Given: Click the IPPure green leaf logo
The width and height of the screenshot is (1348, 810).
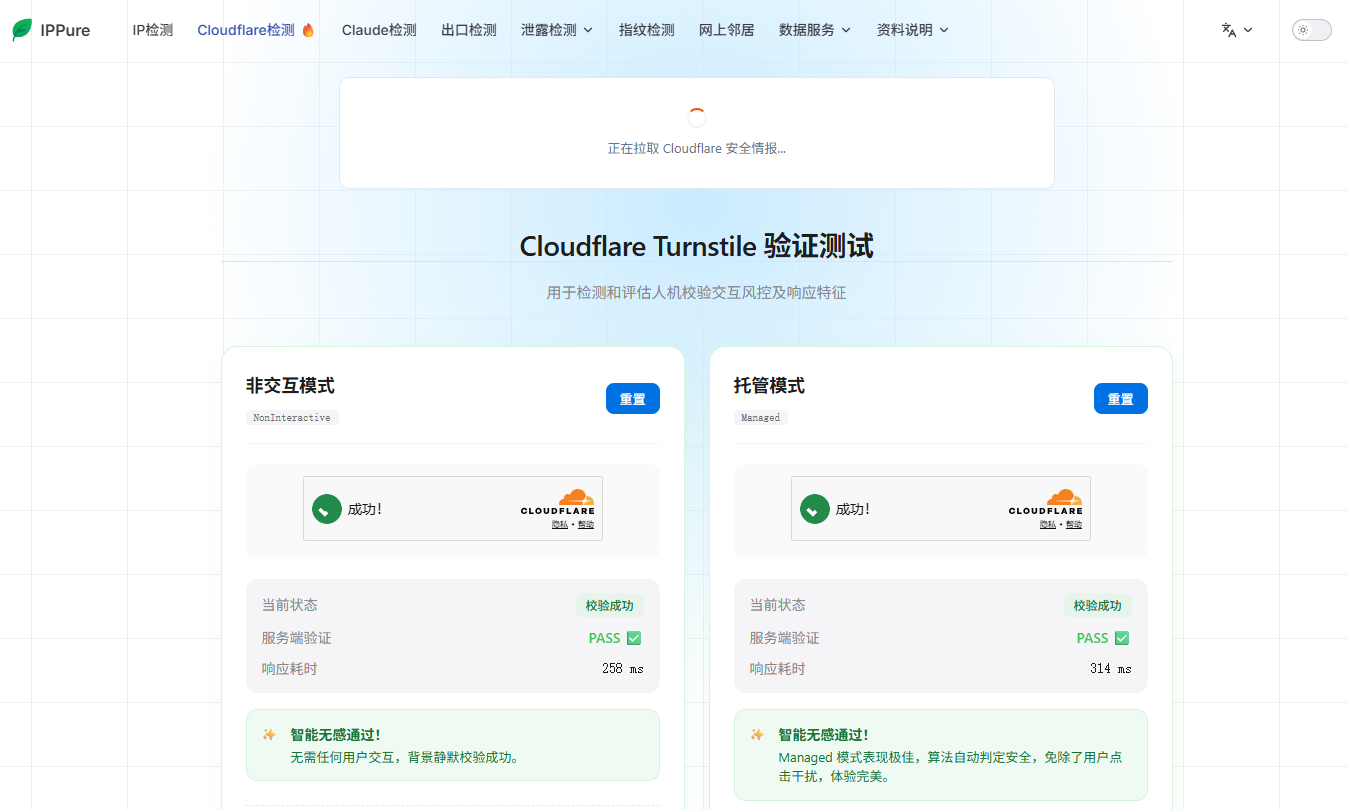Looking at the screenshot, I should [22, 30].
